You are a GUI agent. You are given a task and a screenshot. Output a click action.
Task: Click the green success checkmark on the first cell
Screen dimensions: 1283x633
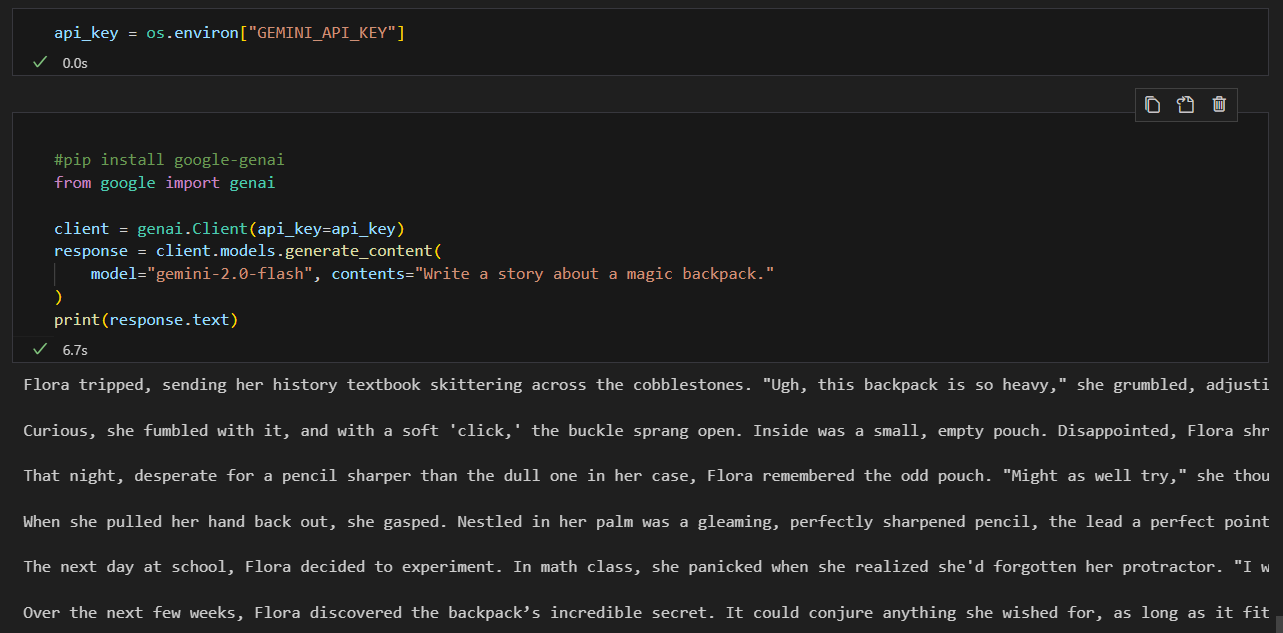pos(39,62)
